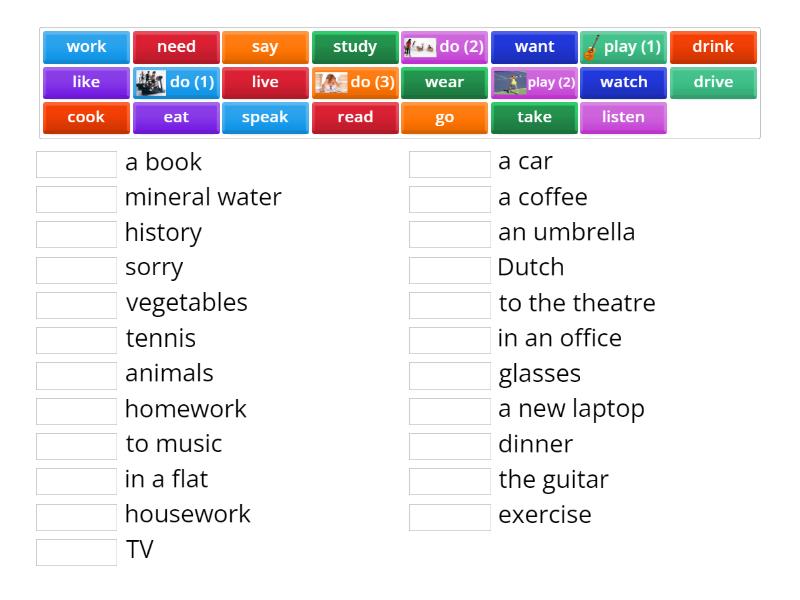Select the 'play (2)' tile with sports image
Screen dimensions: 800x600
coord(533,83)
